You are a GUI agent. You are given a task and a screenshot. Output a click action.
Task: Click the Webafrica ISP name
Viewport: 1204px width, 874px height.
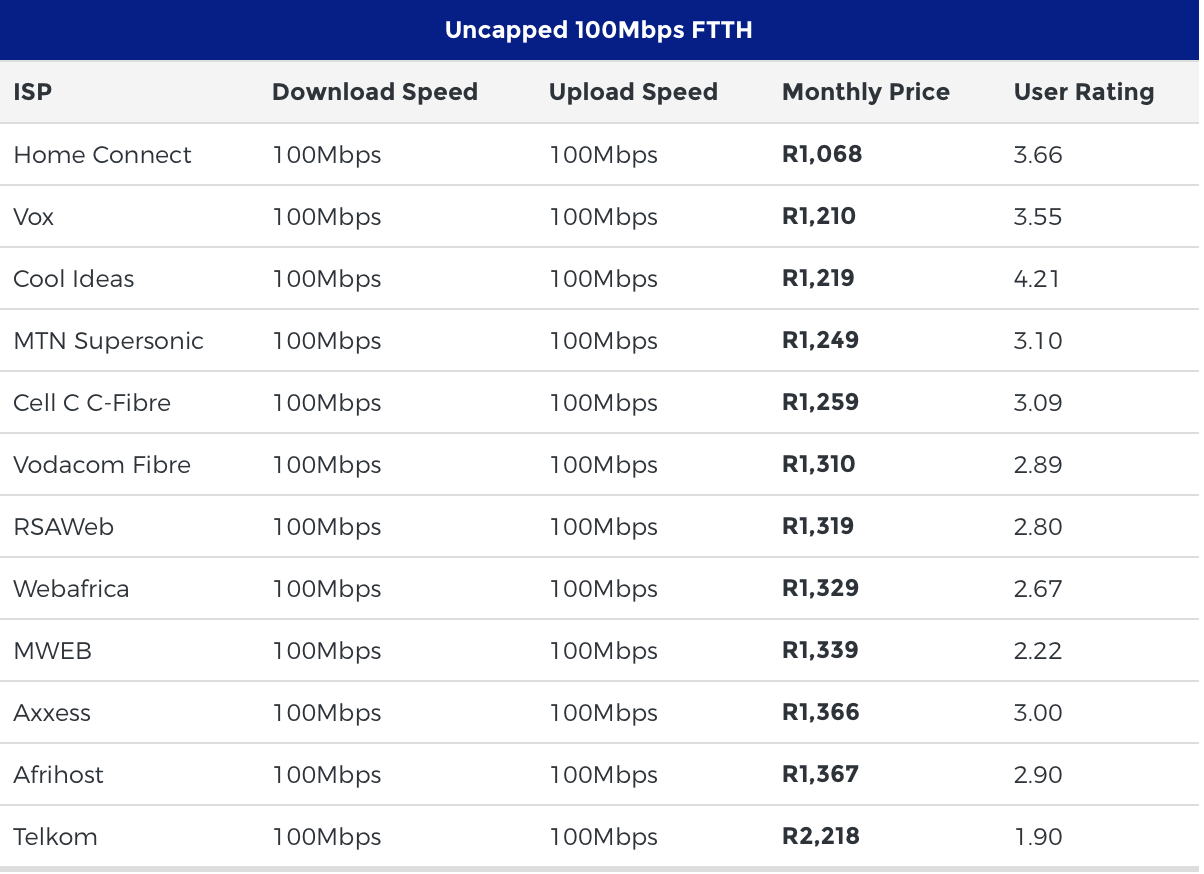pyautogui.click(x=71, y=589)
